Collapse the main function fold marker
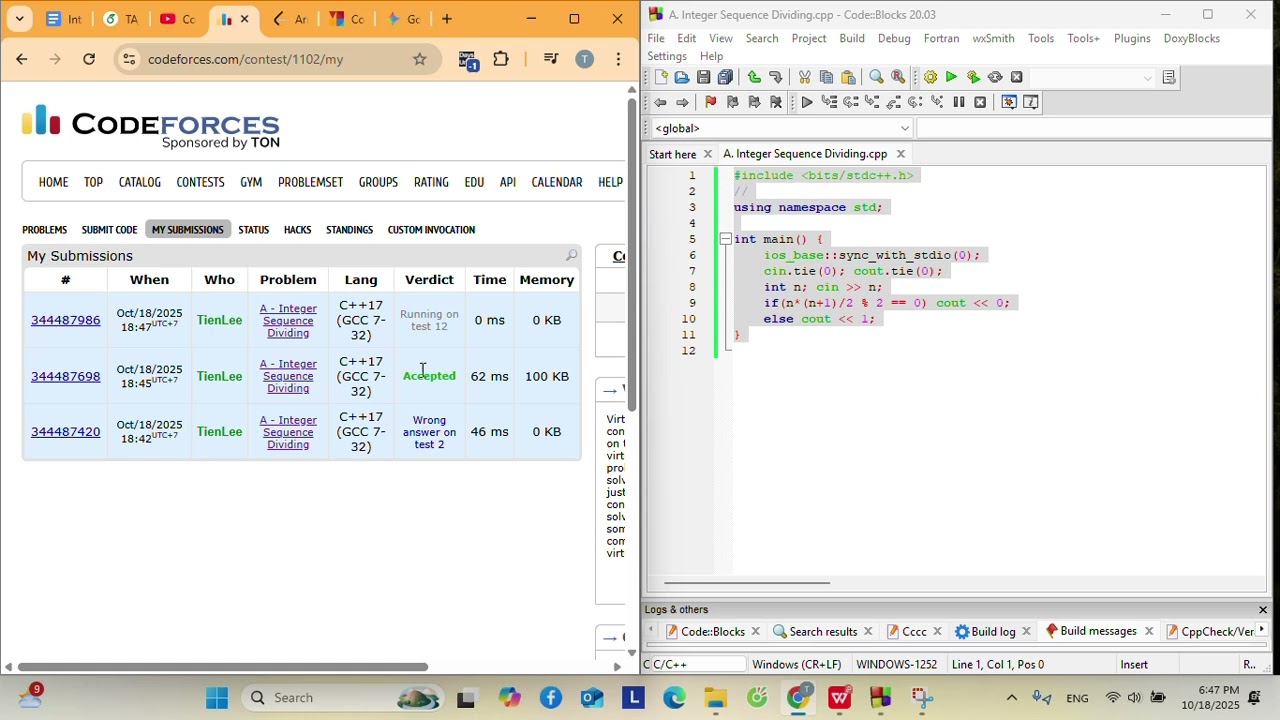Screen dimensions: 1280x720 pos(725,239)
